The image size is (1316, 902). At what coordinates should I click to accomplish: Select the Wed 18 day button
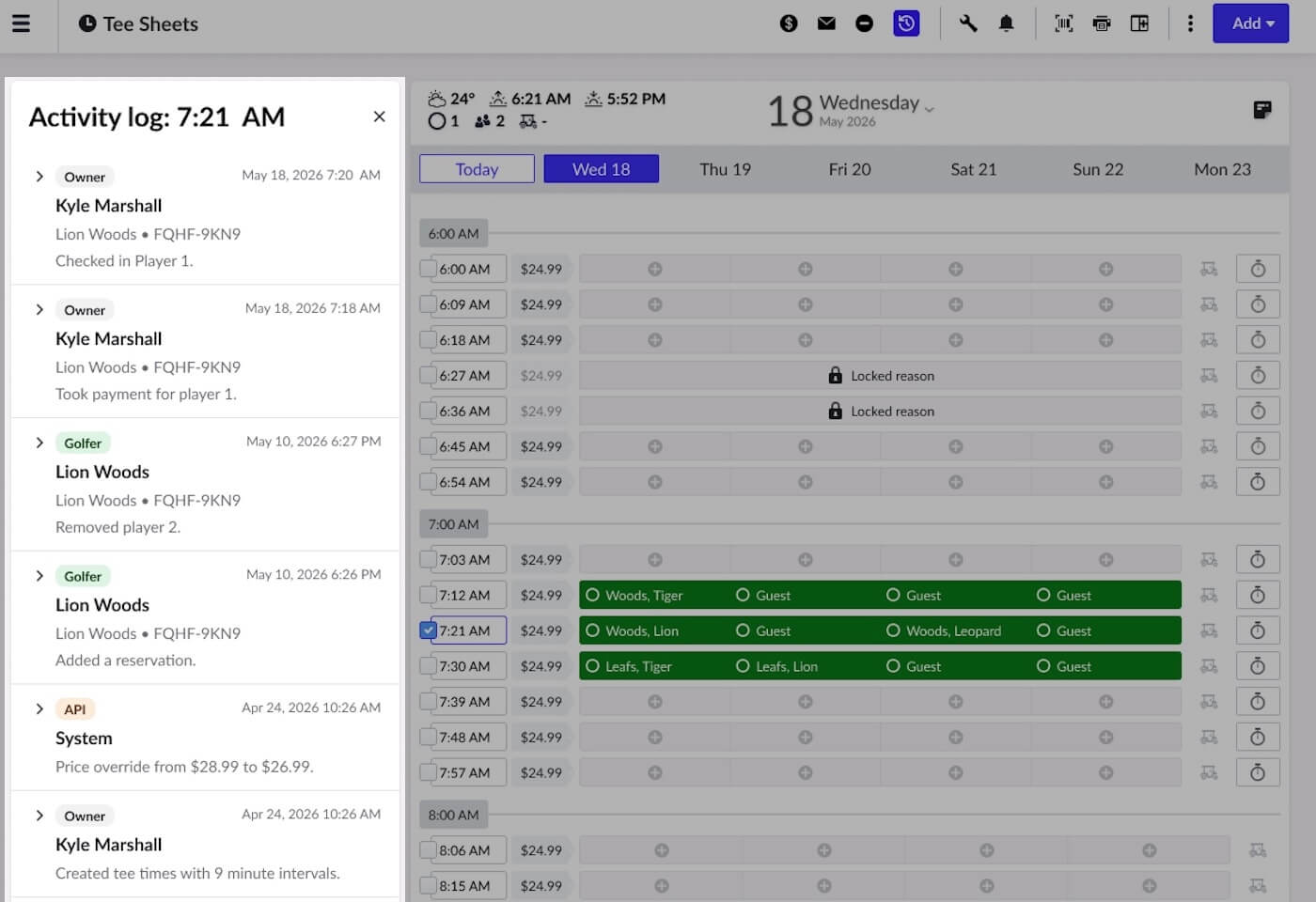601,169
